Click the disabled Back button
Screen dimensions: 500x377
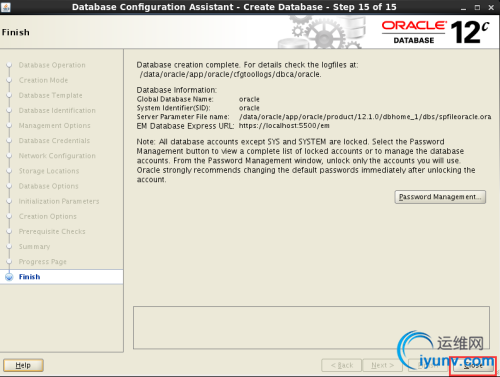(x=341, y=365)
